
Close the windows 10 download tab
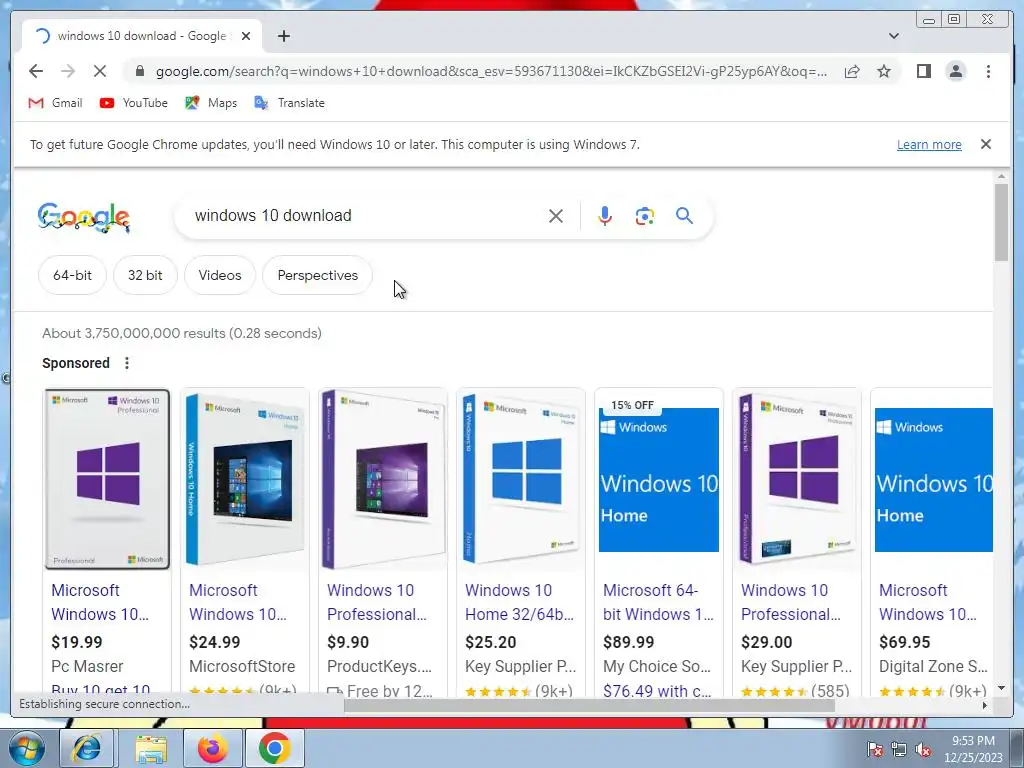pos(246,36)
